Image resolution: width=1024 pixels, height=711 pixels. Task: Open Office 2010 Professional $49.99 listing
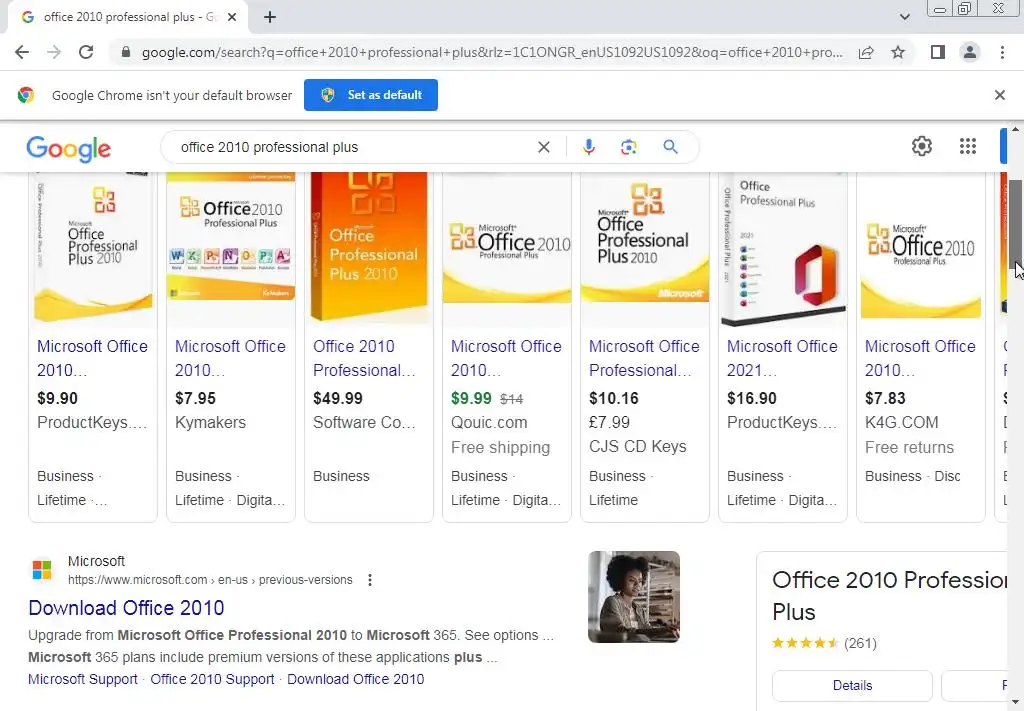click(x=364, y=358)
